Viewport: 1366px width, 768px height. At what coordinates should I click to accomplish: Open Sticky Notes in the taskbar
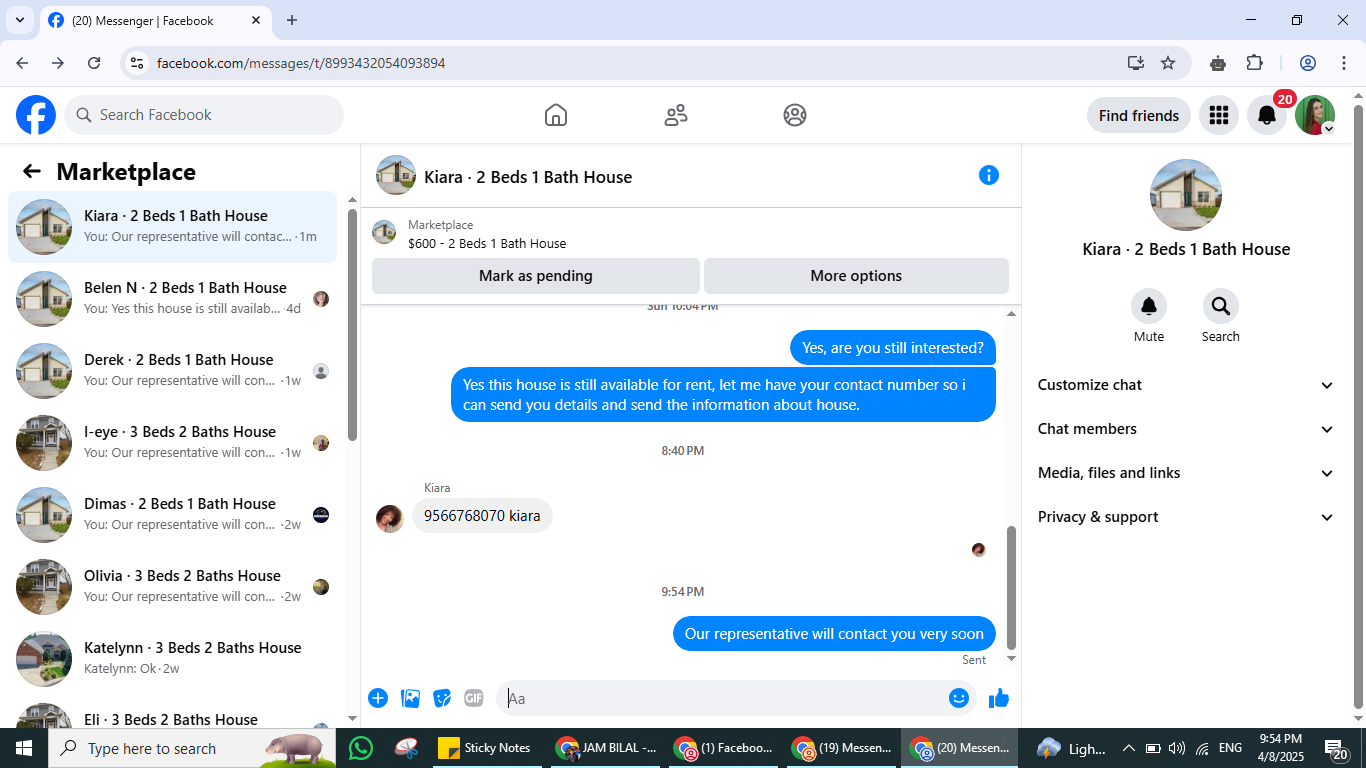485,748
